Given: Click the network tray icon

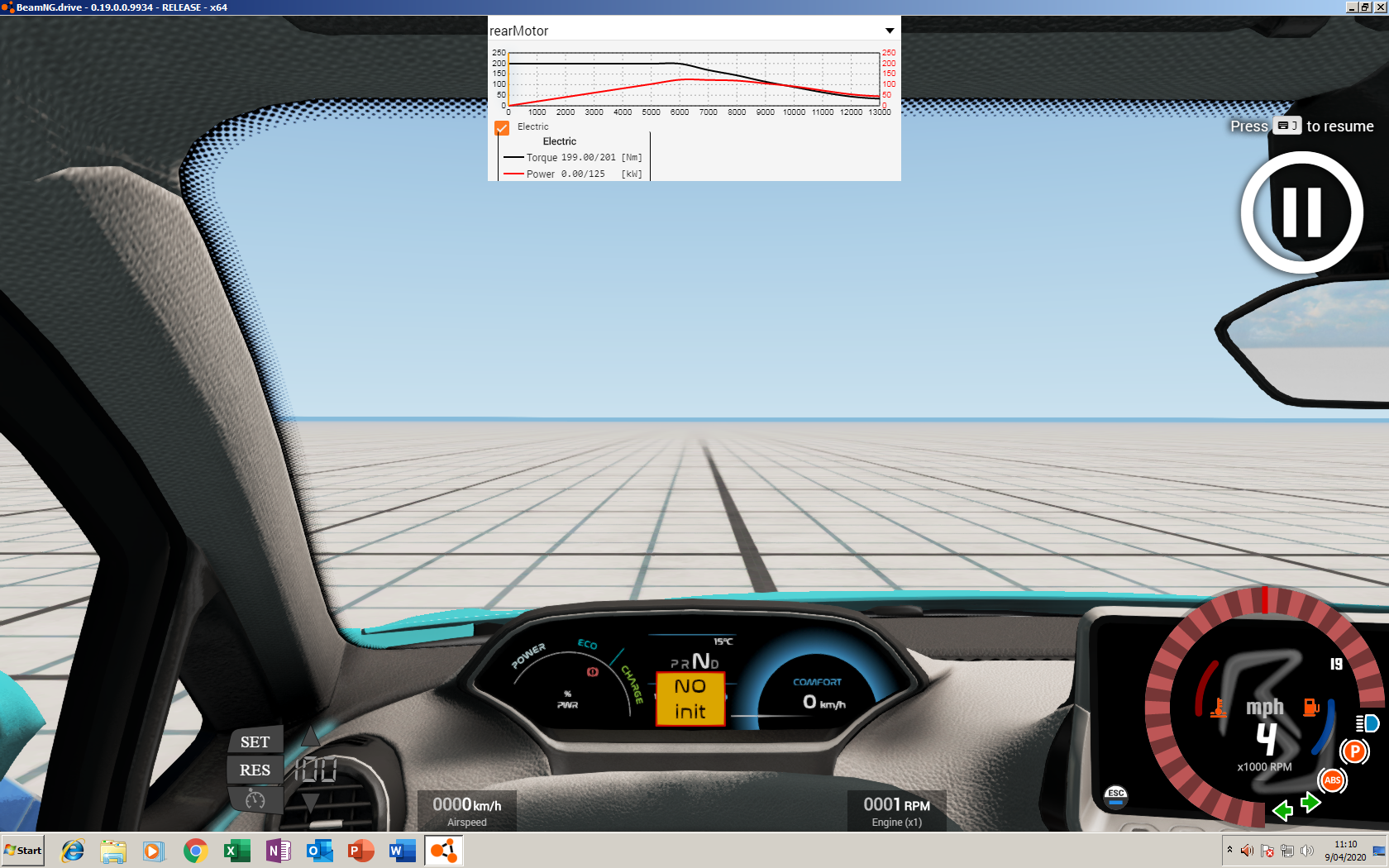Looking at the screenshot, I should [x=1287, y=851].
